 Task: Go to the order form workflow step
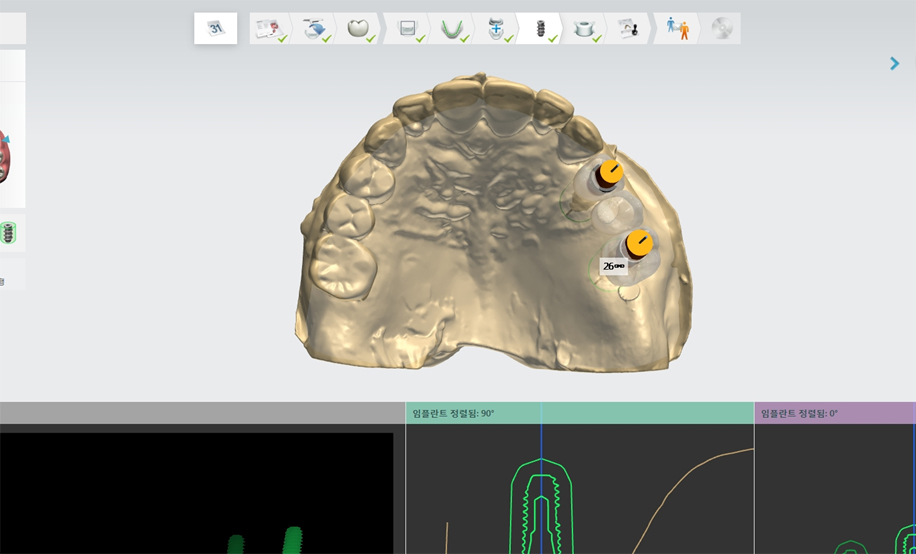coord(268,29)
